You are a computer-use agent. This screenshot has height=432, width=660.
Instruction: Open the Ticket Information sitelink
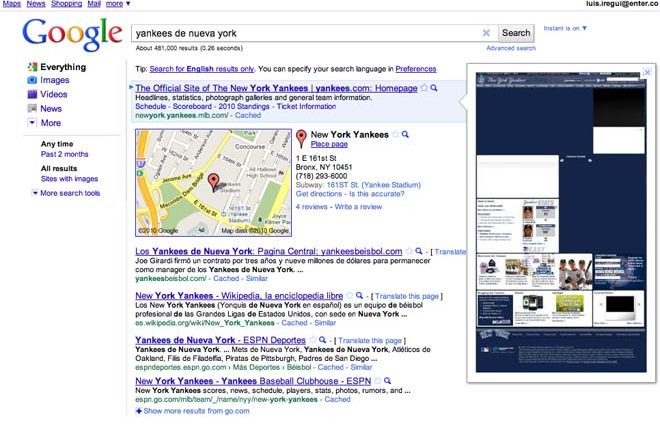(306, 107)
